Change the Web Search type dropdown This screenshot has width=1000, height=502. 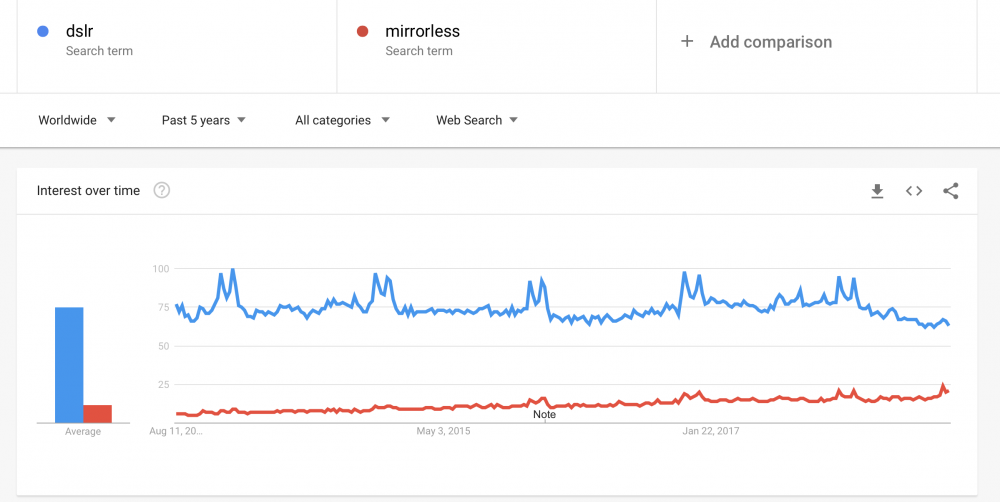pos(477,120)
